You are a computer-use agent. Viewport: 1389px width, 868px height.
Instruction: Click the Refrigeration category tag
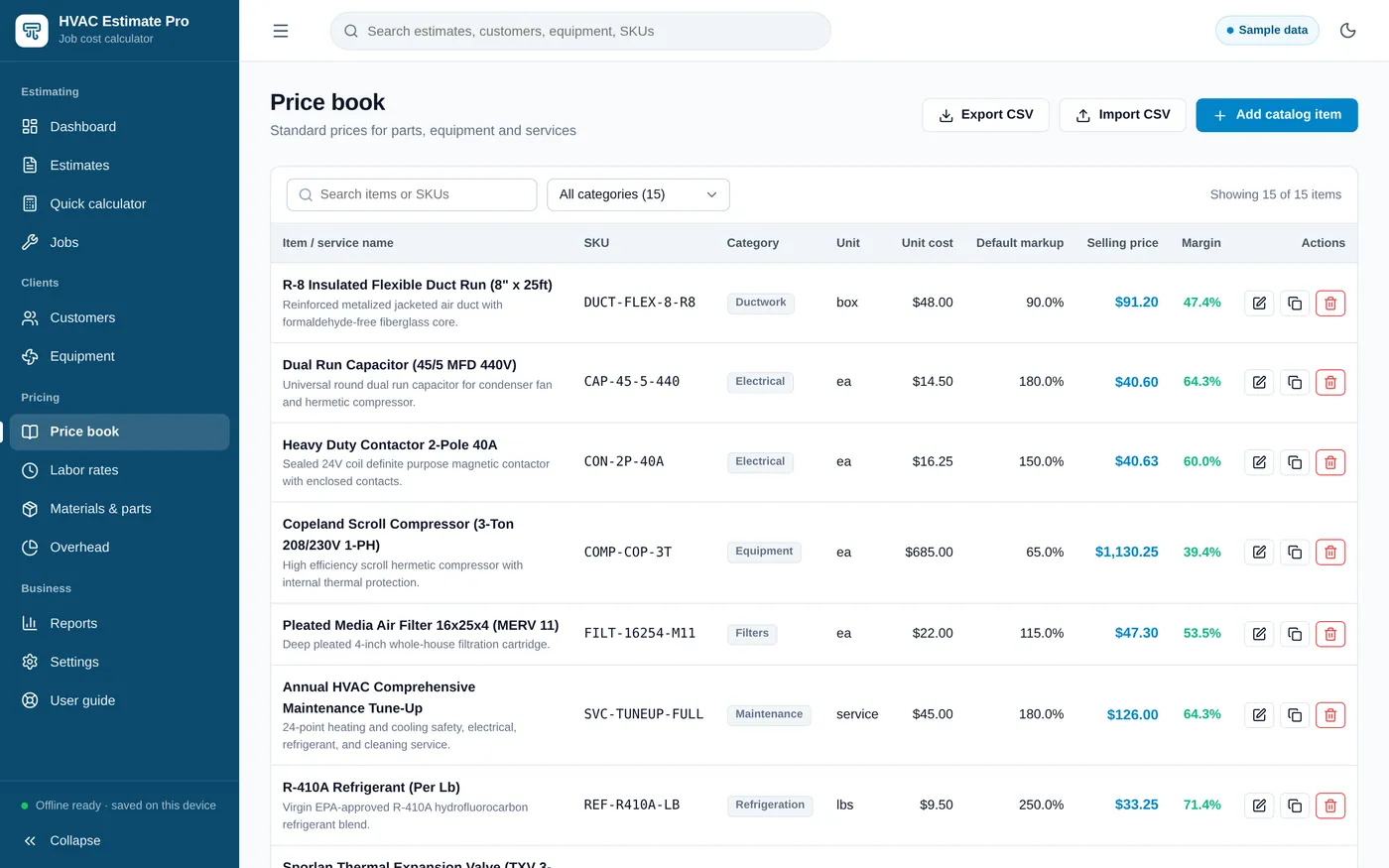click(770, 806)
